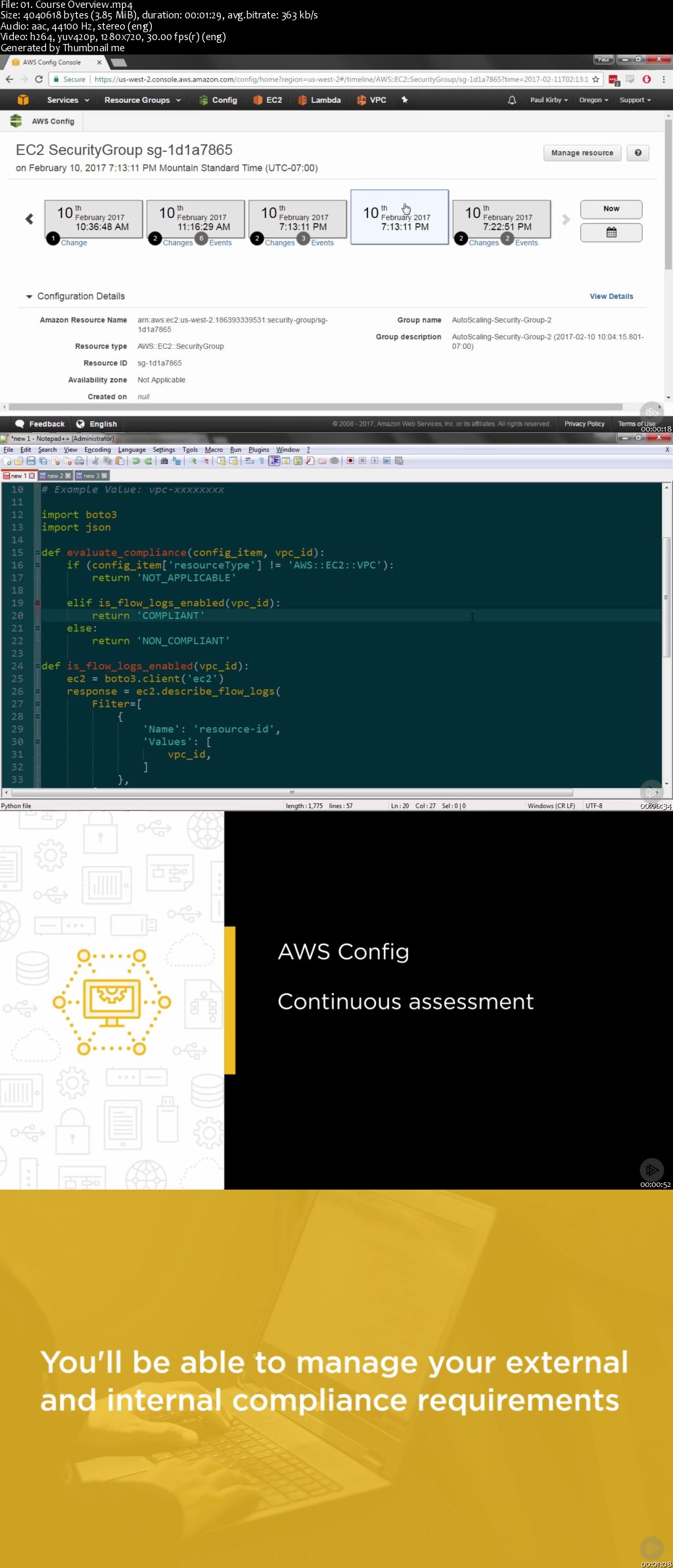Collapse the Configuration Details section
The width and height of the screenshot is (673, 1568).
[29, 297]
